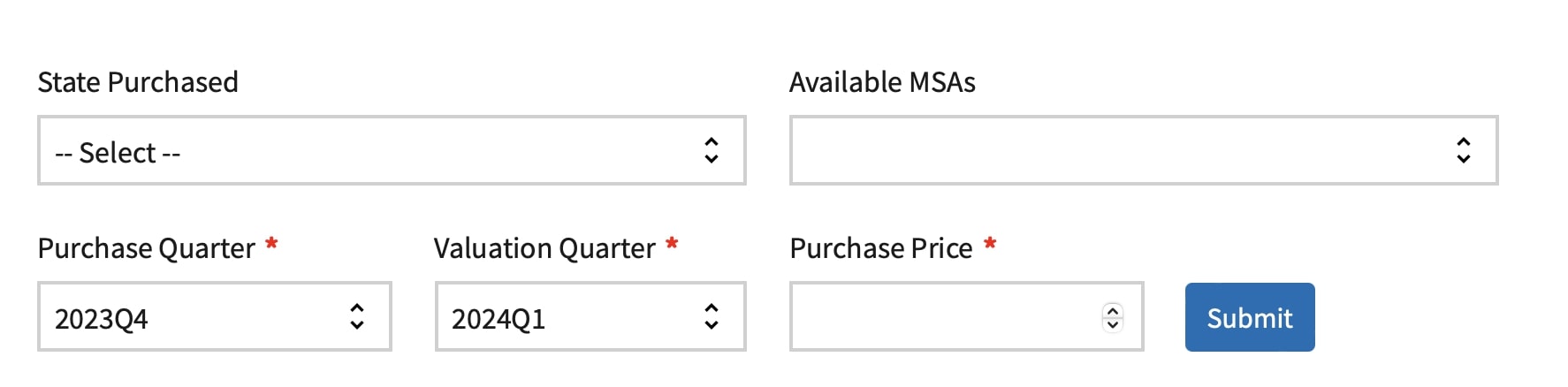Screen dimensions: 1568x387
Task: Click the red asterisk beside Purchase Quarter
Action: click(271, 244)
